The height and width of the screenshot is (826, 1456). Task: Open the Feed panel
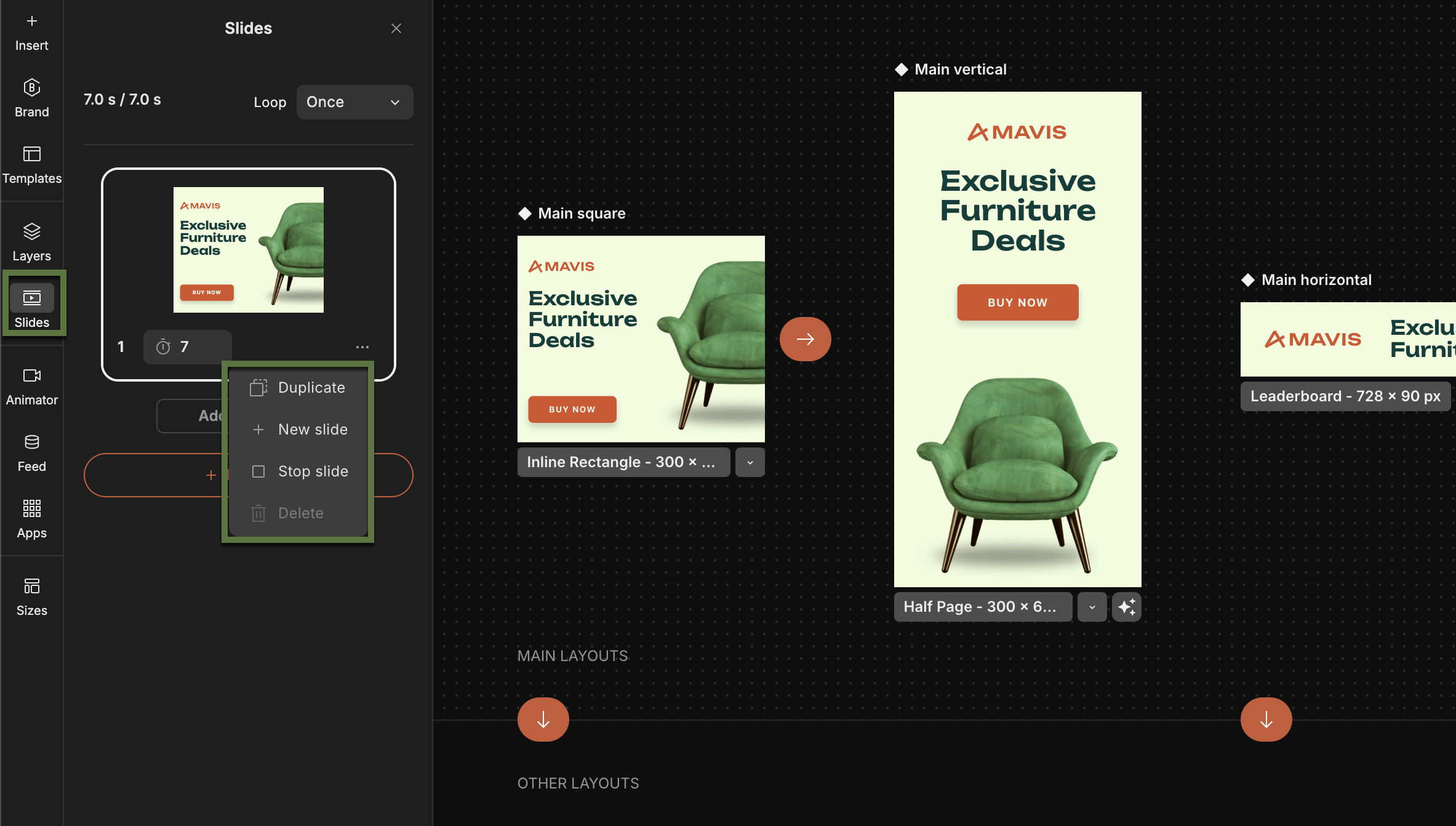(31, 453)
